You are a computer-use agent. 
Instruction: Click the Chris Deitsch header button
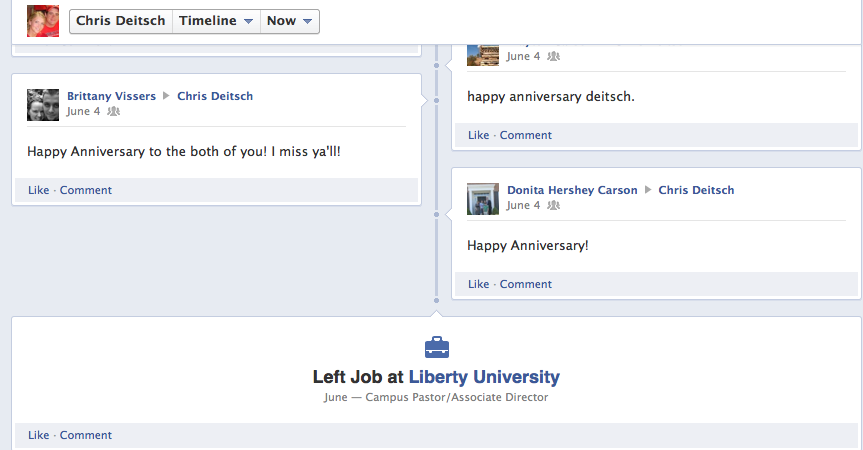tap(121, 21)
